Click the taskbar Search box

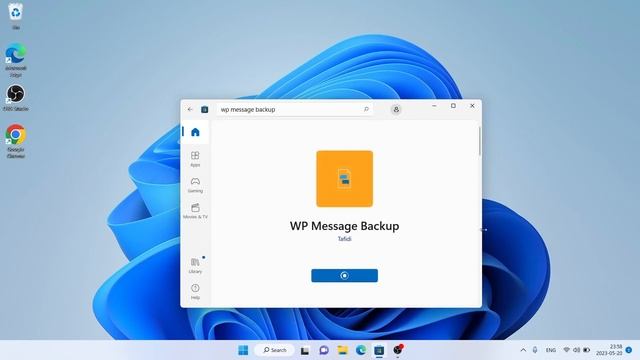[x=275, y=350]
